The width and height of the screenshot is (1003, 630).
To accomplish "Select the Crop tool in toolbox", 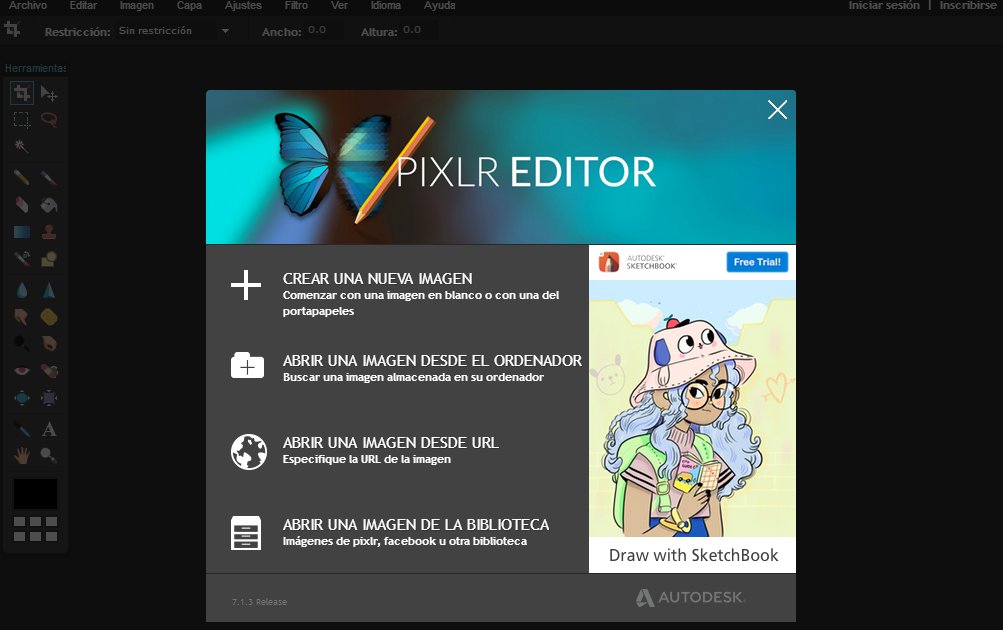I will 22,93.
